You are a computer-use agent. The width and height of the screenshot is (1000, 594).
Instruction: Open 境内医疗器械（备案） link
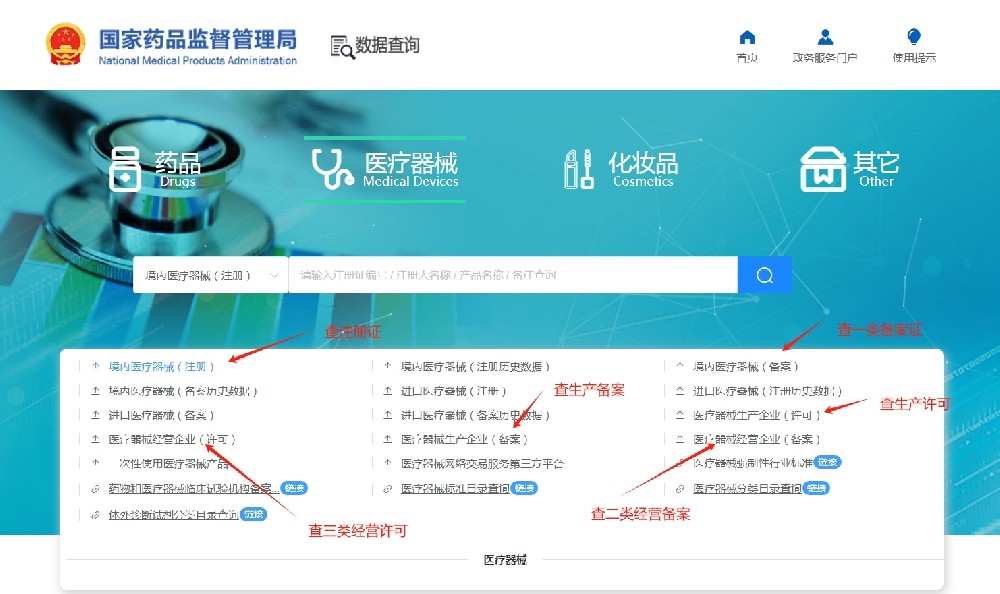click(746, 367)
